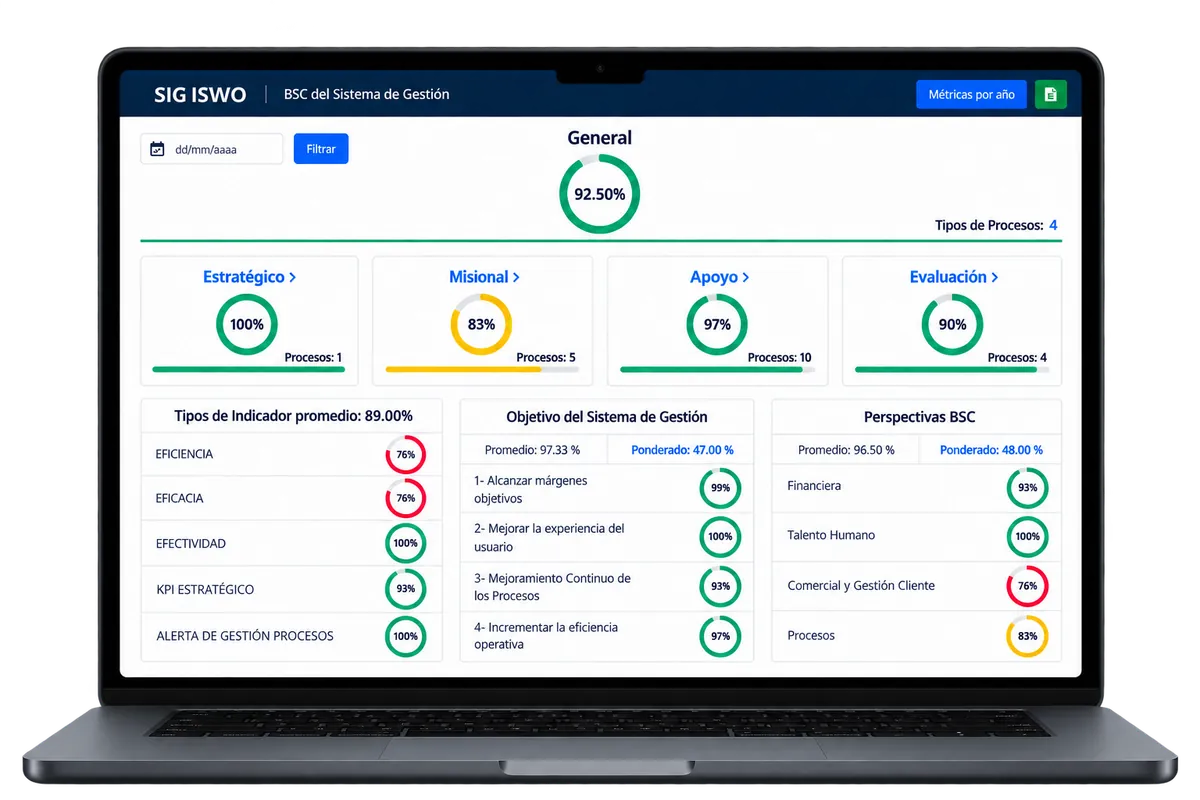This screenshot has height=800, width=1200.
Task: Click the 83% yellow gauge for Procesos
Action: coord(1027,636)
